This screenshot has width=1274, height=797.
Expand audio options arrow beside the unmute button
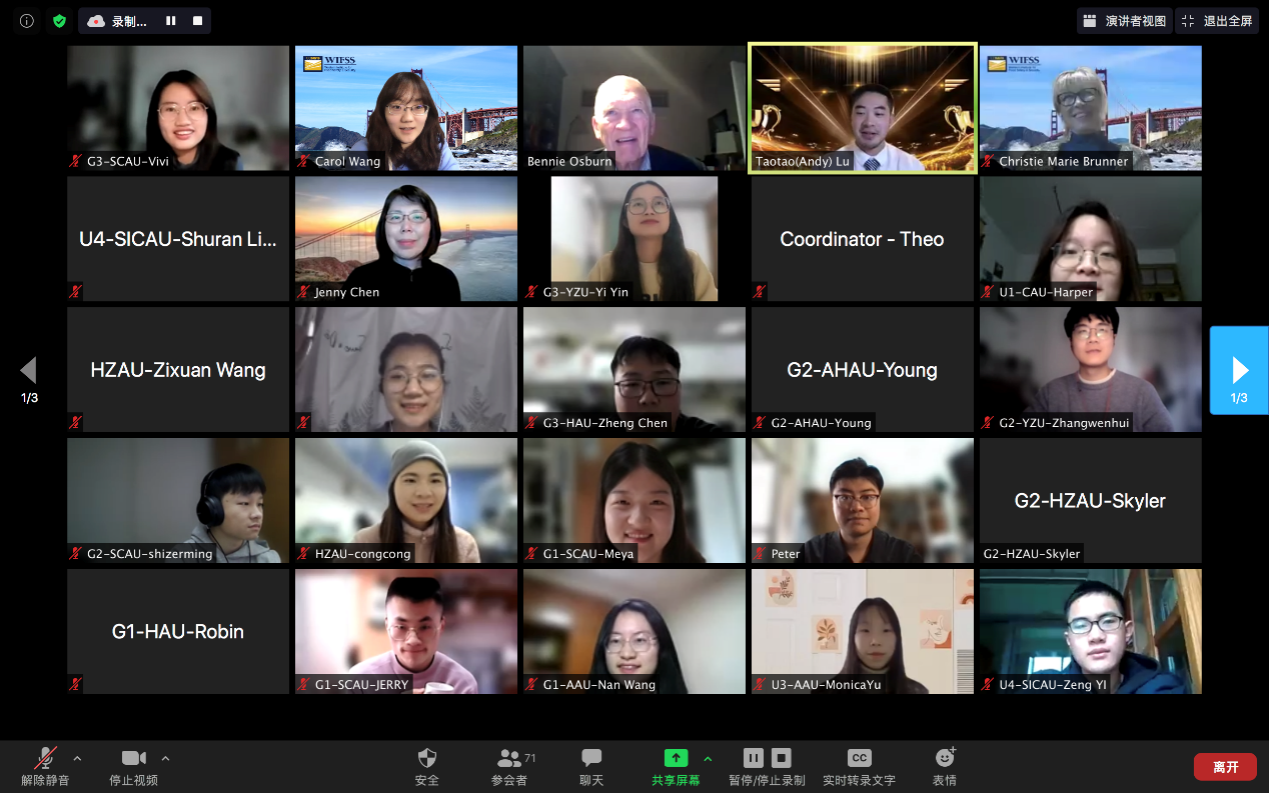(x=78, y=758)
